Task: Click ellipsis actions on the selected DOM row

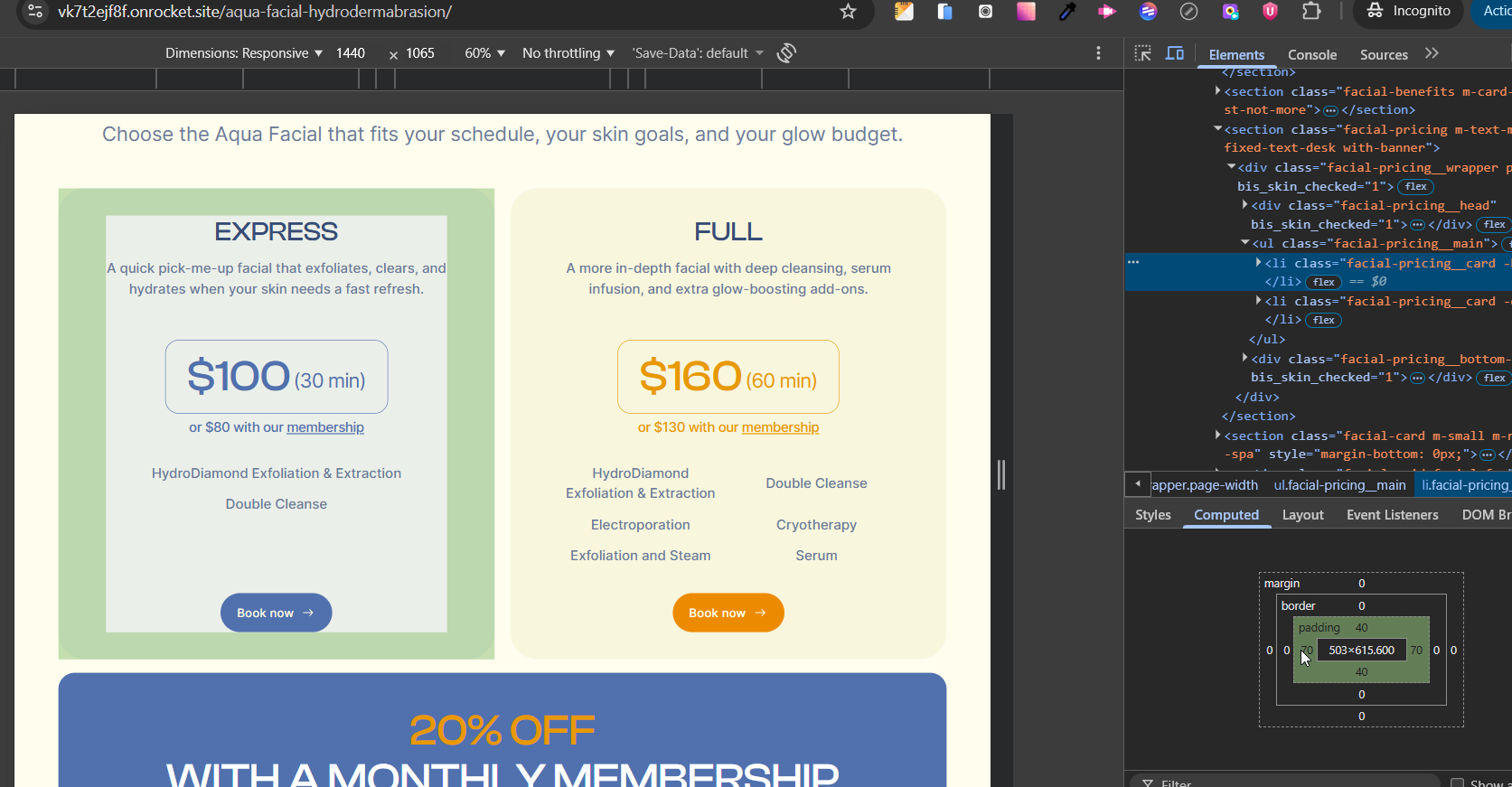Action: pyautogui.click(x=1133, y=262)
